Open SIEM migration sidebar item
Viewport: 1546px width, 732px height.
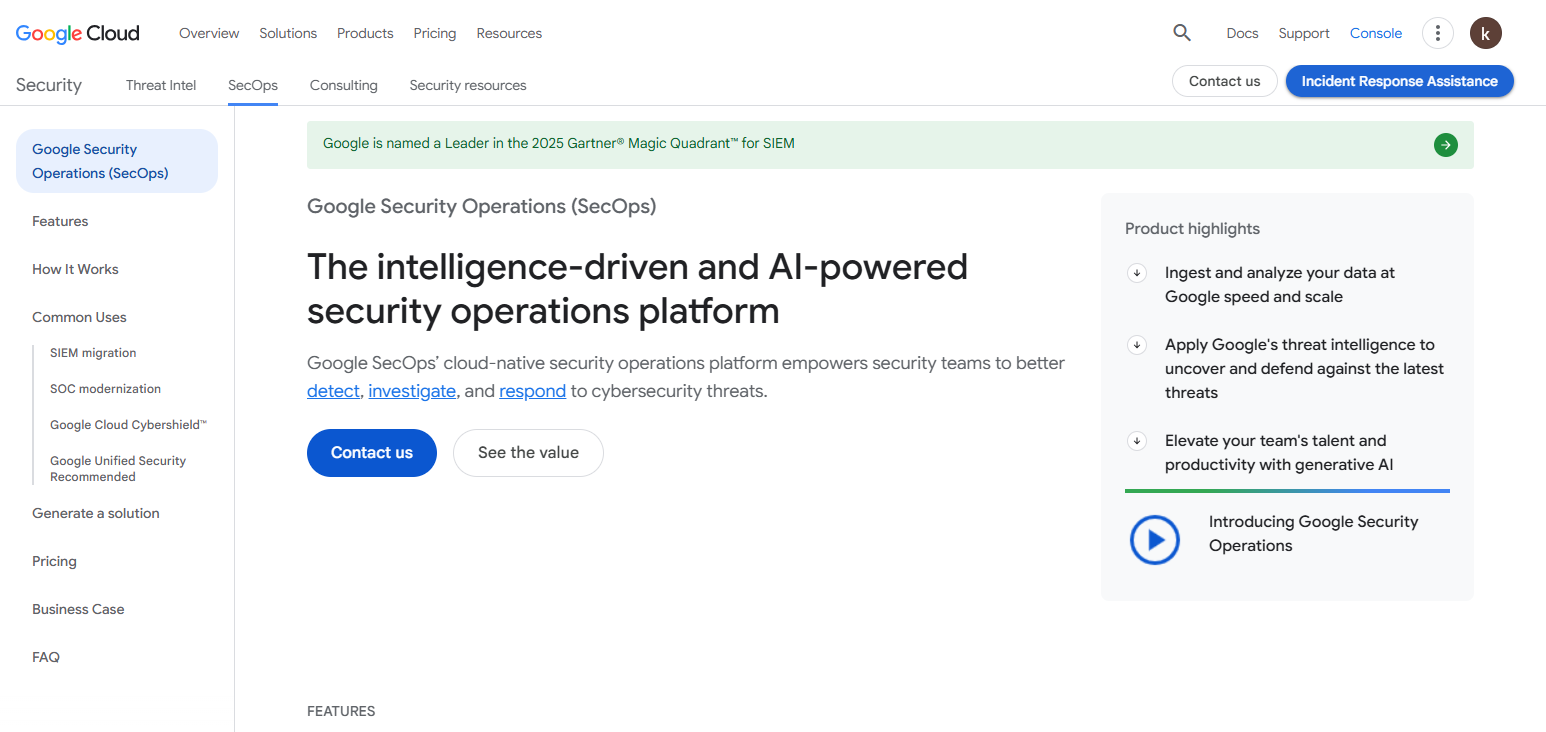pyautogui.click(x=93, y=353)
